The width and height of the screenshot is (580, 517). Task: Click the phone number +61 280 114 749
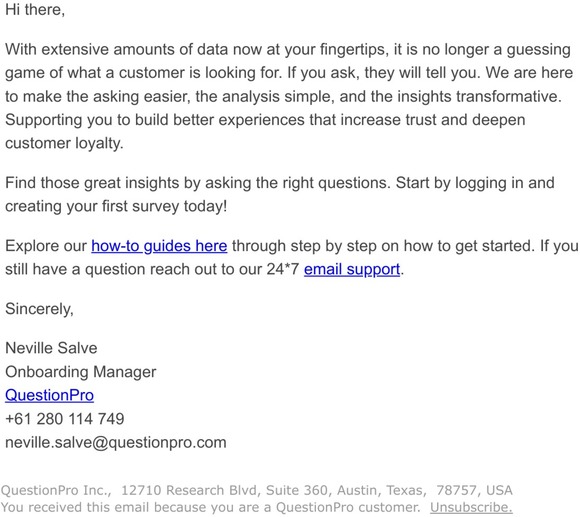pos(65,419)
